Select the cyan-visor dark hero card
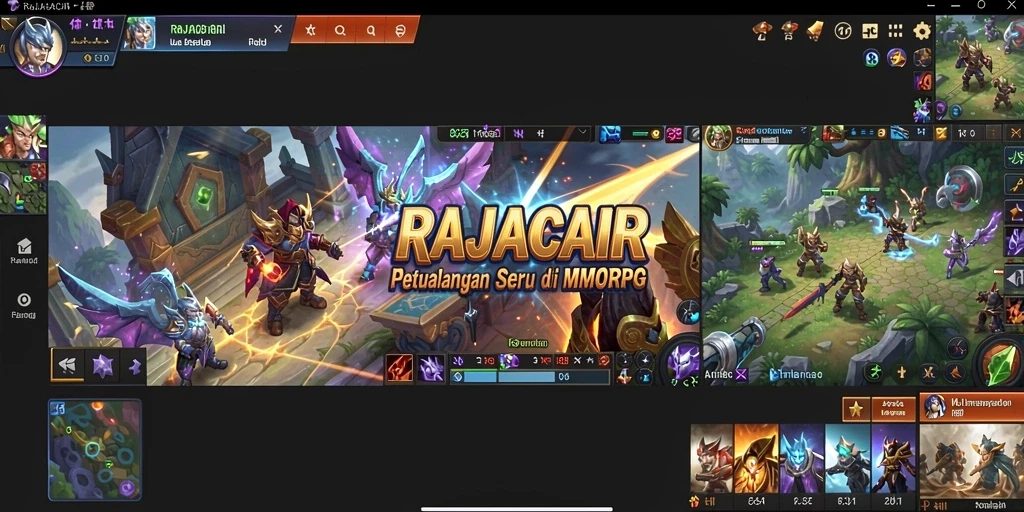 (848, 458)
